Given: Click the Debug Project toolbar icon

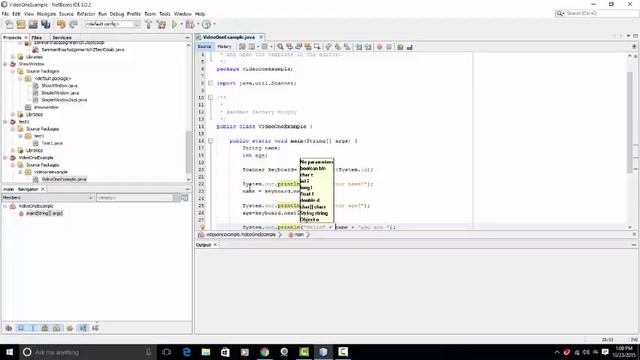Looking at the screenshot, I should pos(189,24).
